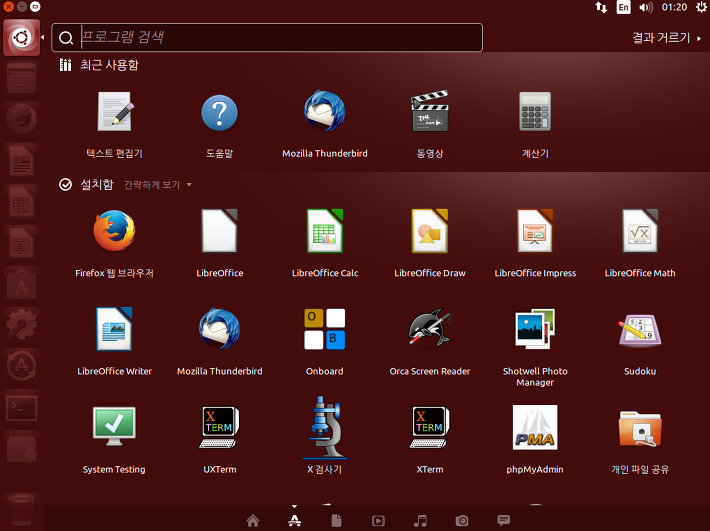Click the 프로그램 검색 search field
Screen dimensions: 710x531
point(267,38)
